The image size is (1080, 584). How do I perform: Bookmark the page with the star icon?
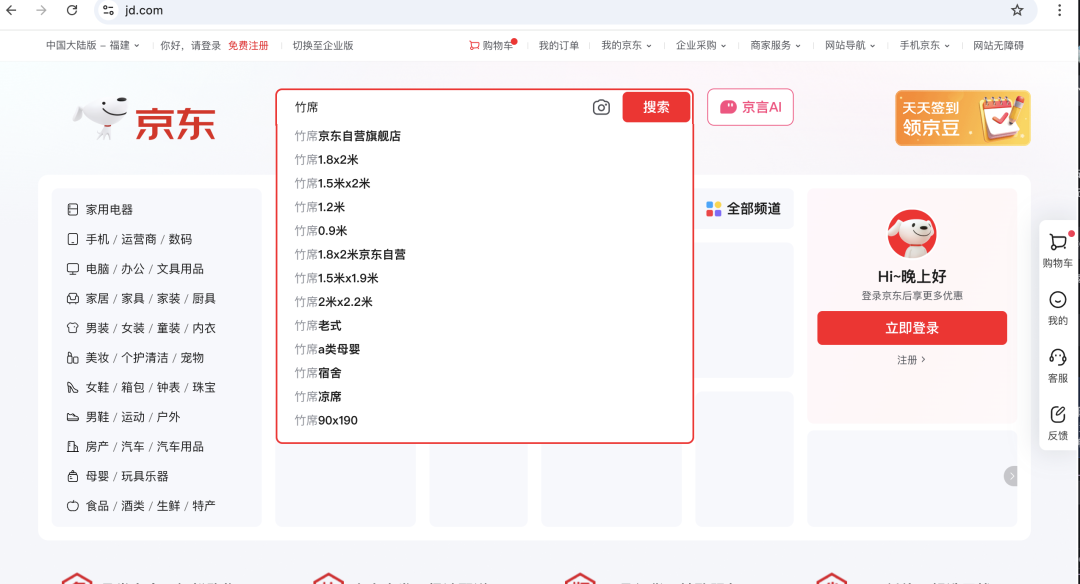1017,10
